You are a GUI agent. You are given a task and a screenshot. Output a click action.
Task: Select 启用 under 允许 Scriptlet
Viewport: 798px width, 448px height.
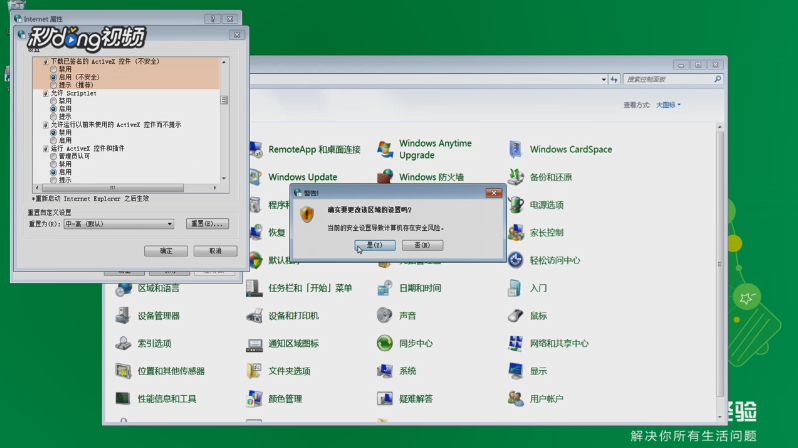[53, 109]
